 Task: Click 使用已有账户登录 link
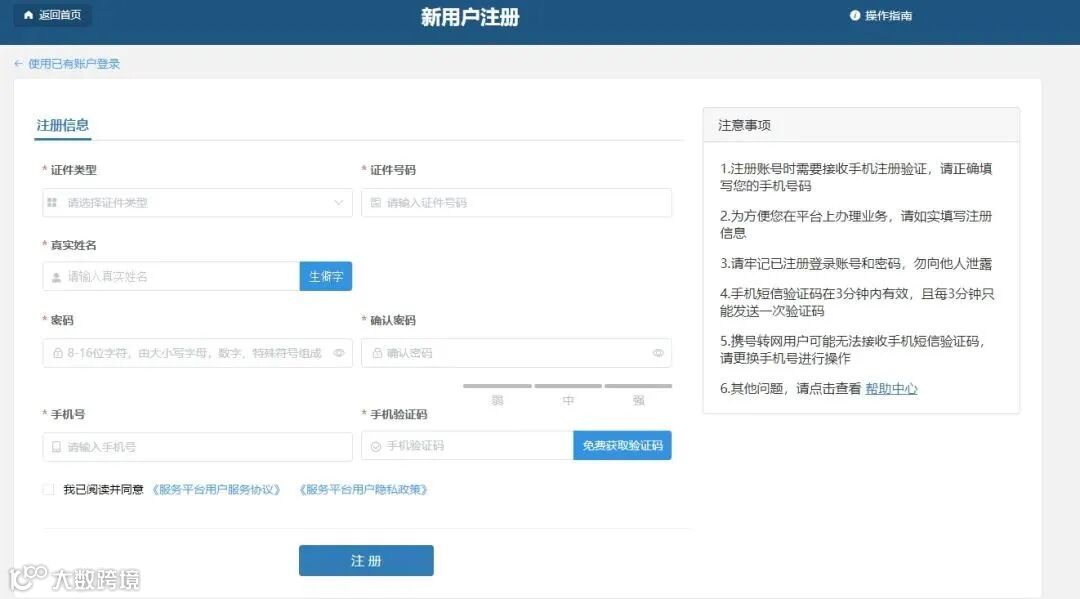pyautogui.click(x=74, y=64)
